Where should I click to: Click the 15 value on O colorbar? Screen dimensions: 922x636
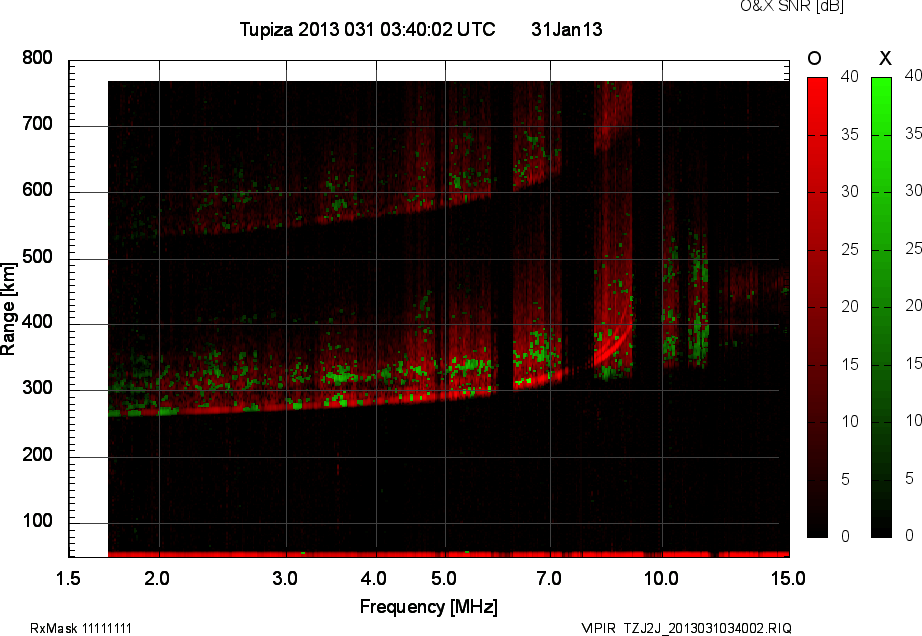(850, 364)
